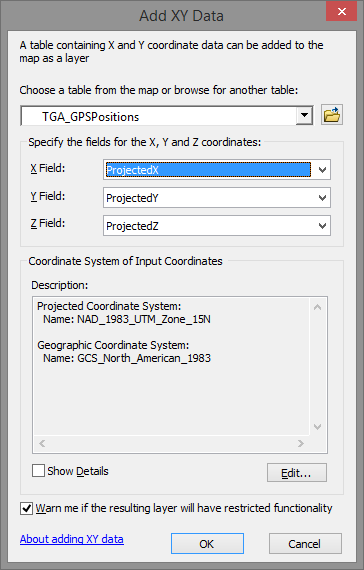Click the NAD_1983_UTM_Zone_15N name text
The height and width of the screenshot is (570, 364).
pyautogui.click(x=144, y=319)
